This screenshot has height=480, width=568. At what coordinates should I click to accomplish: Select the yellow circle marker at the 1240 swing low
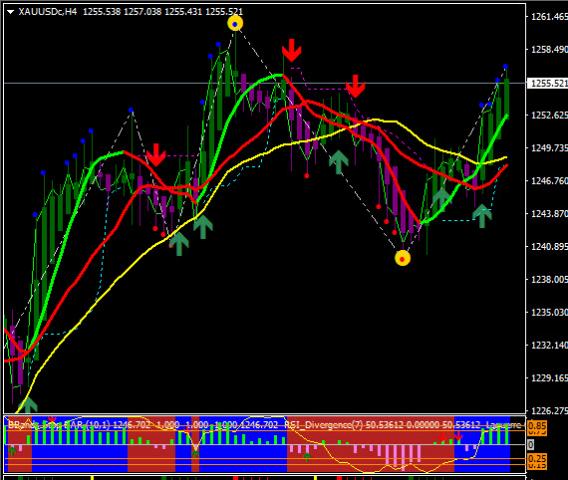(402, 259)
